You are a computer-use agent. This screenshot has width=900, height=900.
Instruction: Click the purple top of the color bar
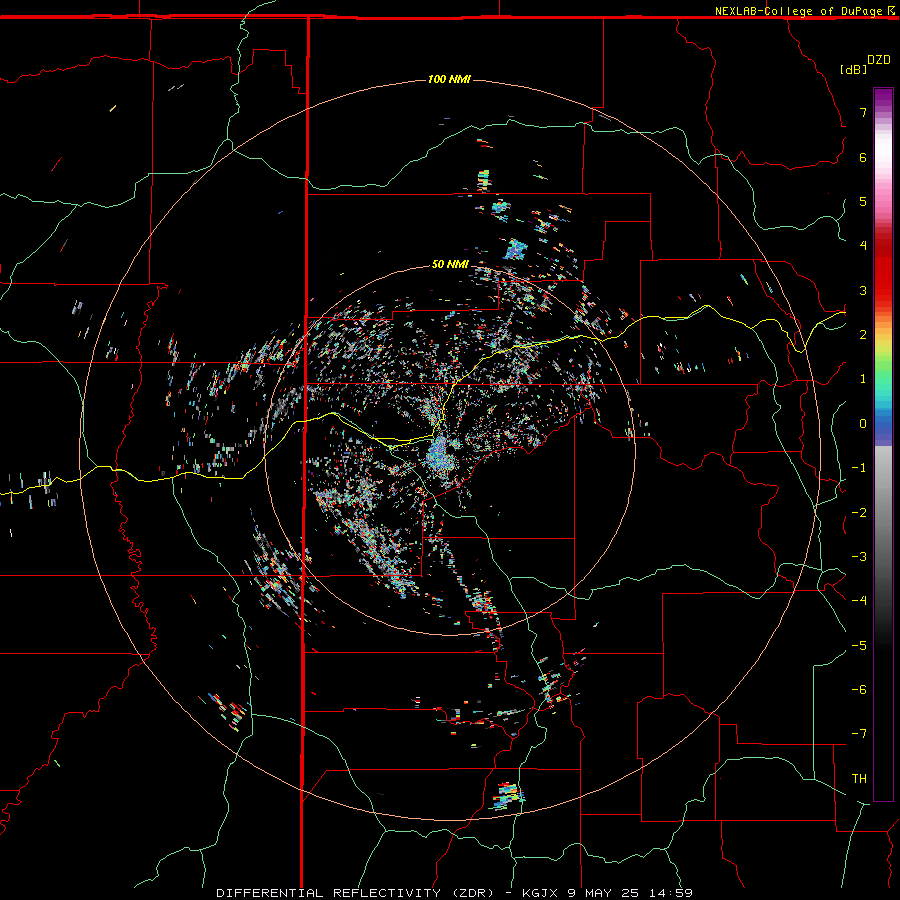point(883,98)
